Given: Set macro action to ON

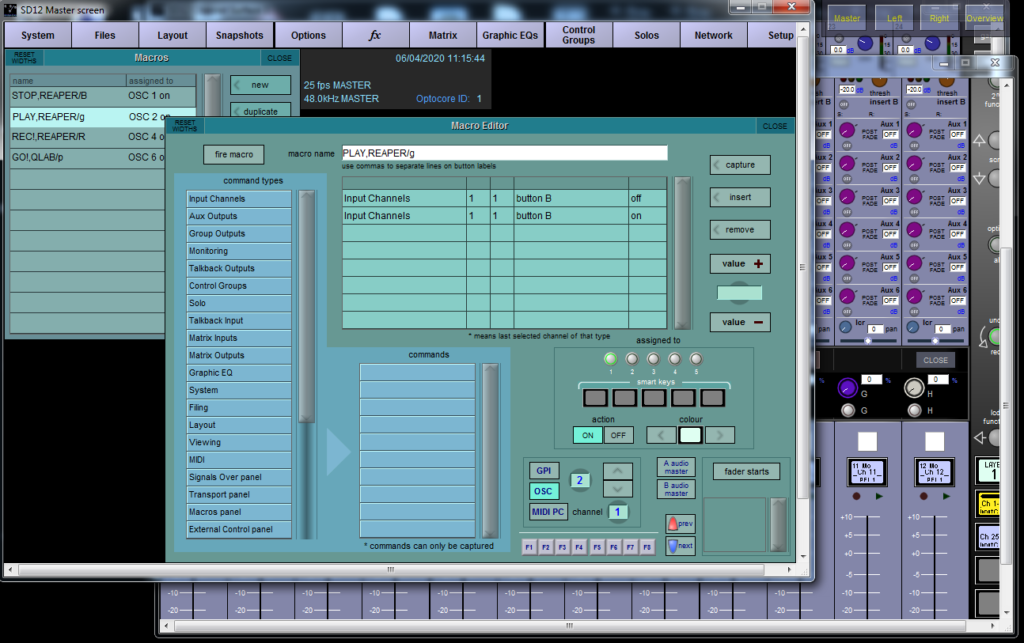Looking at the screenshot, I should (588, 435).
